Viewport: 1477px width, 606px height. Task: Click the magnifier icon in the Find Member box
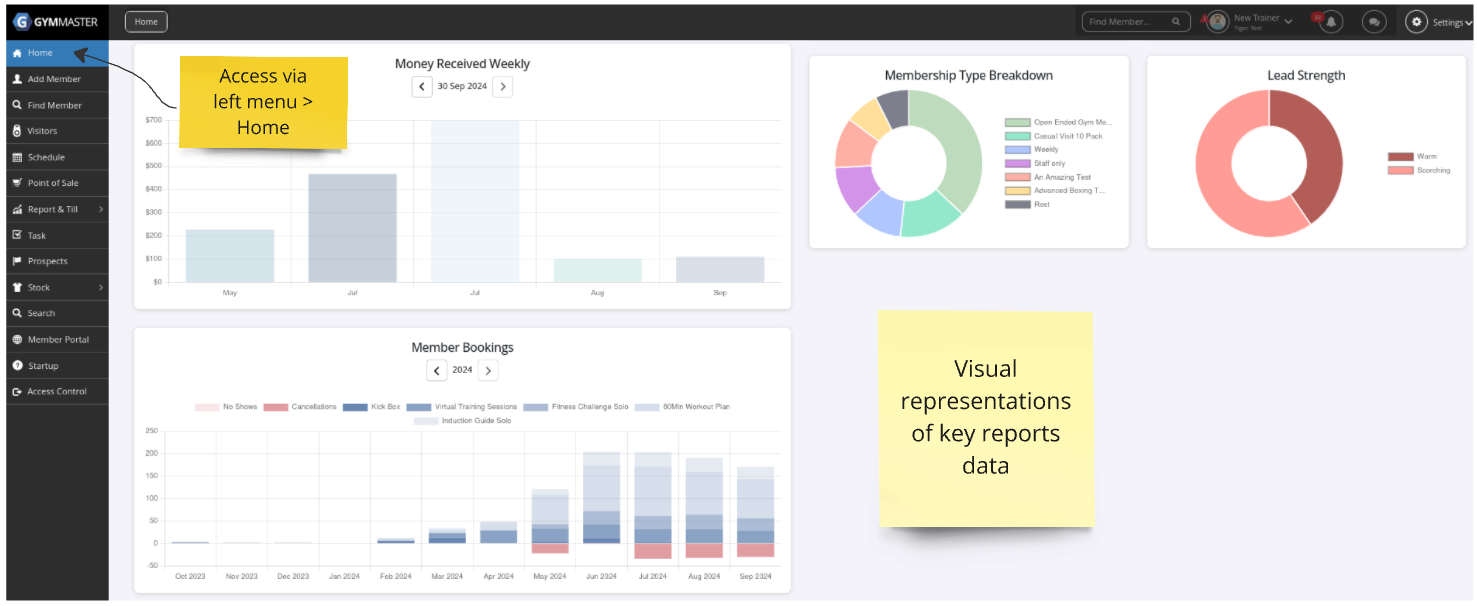1176,22
